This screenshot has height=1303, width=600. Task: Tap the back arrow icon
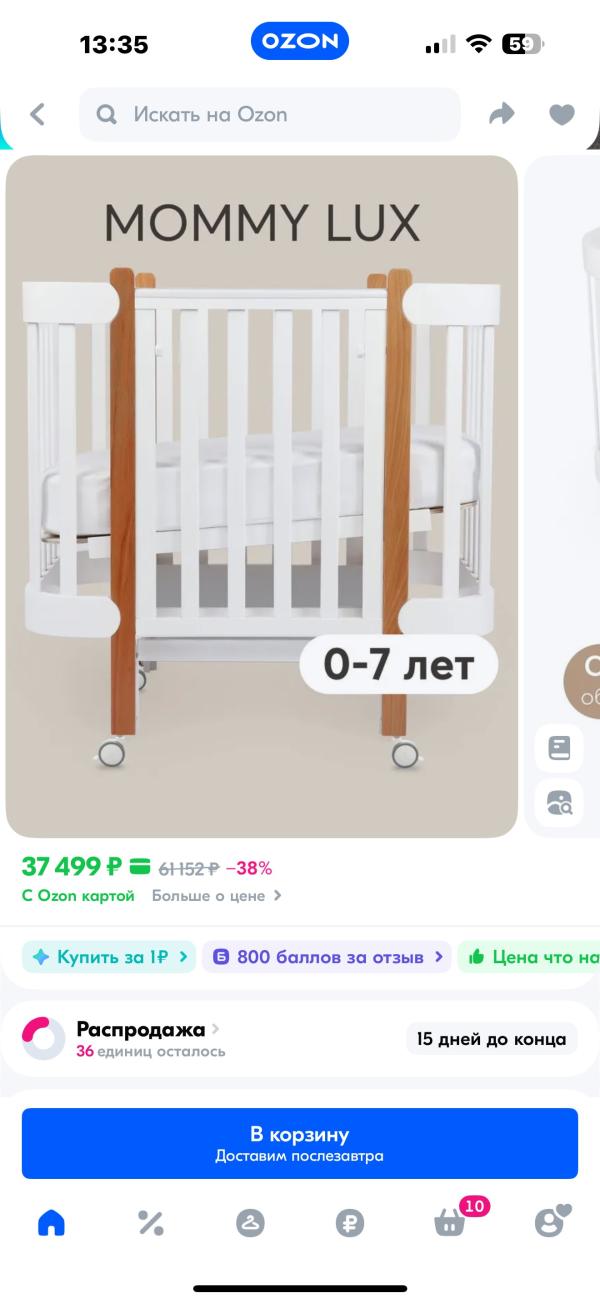[x=38, y=114]
